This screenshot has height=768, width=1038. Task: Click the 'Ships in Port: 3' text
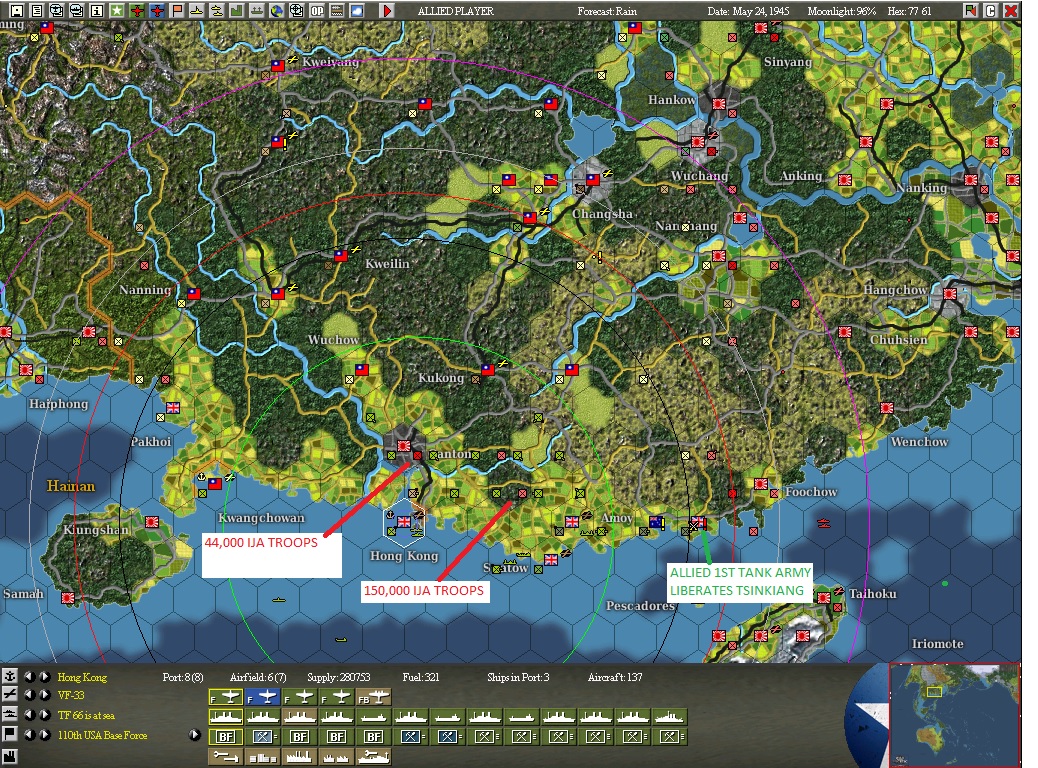pyautogui.click(x=518, y=677)
